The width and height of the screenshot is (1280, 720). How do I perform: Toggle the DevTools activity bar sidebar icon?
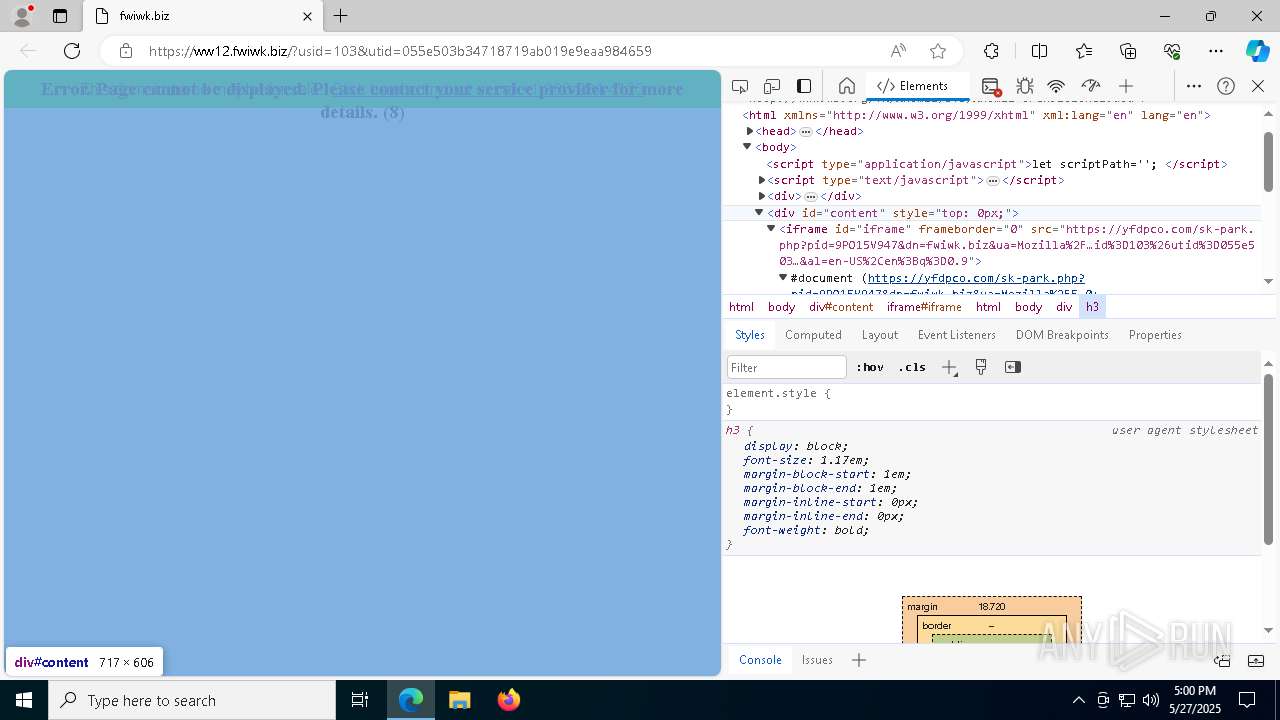pyautogui.click(x=804, y=86)
